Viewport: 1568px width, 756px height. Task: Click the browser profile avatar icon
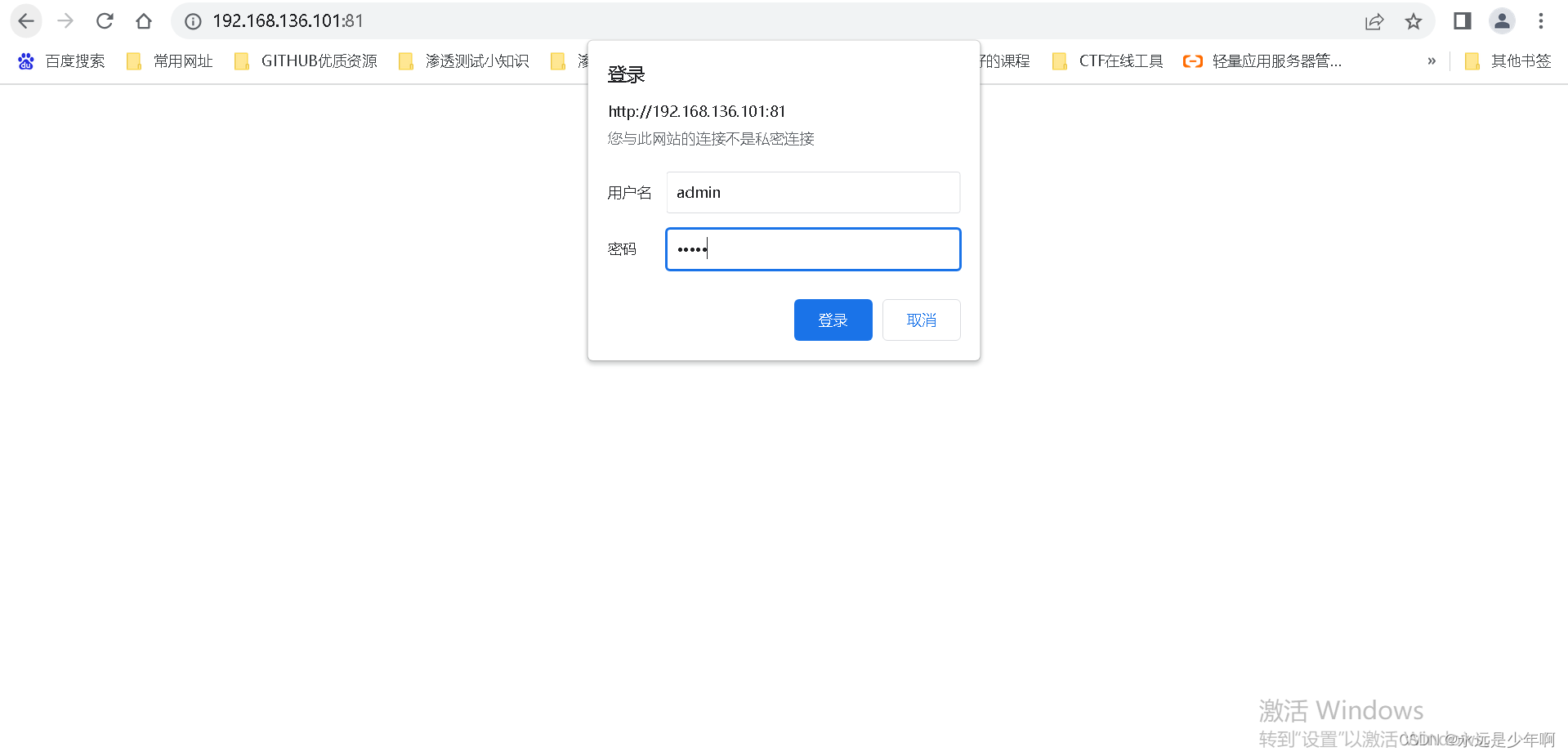coord(1502,20)
